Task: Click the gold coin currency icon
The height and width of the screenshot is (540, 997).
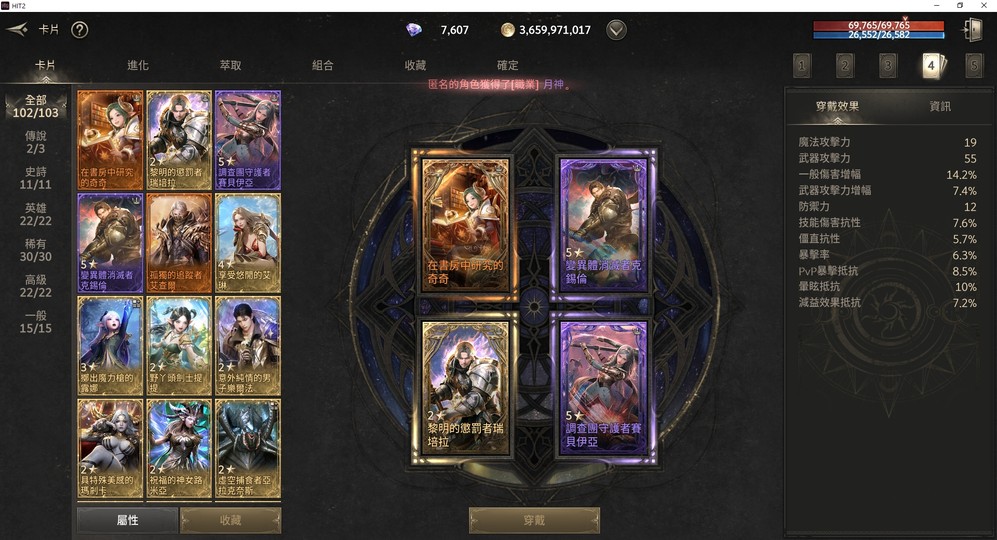Action: pyautogui.click(x=507, y=29)
